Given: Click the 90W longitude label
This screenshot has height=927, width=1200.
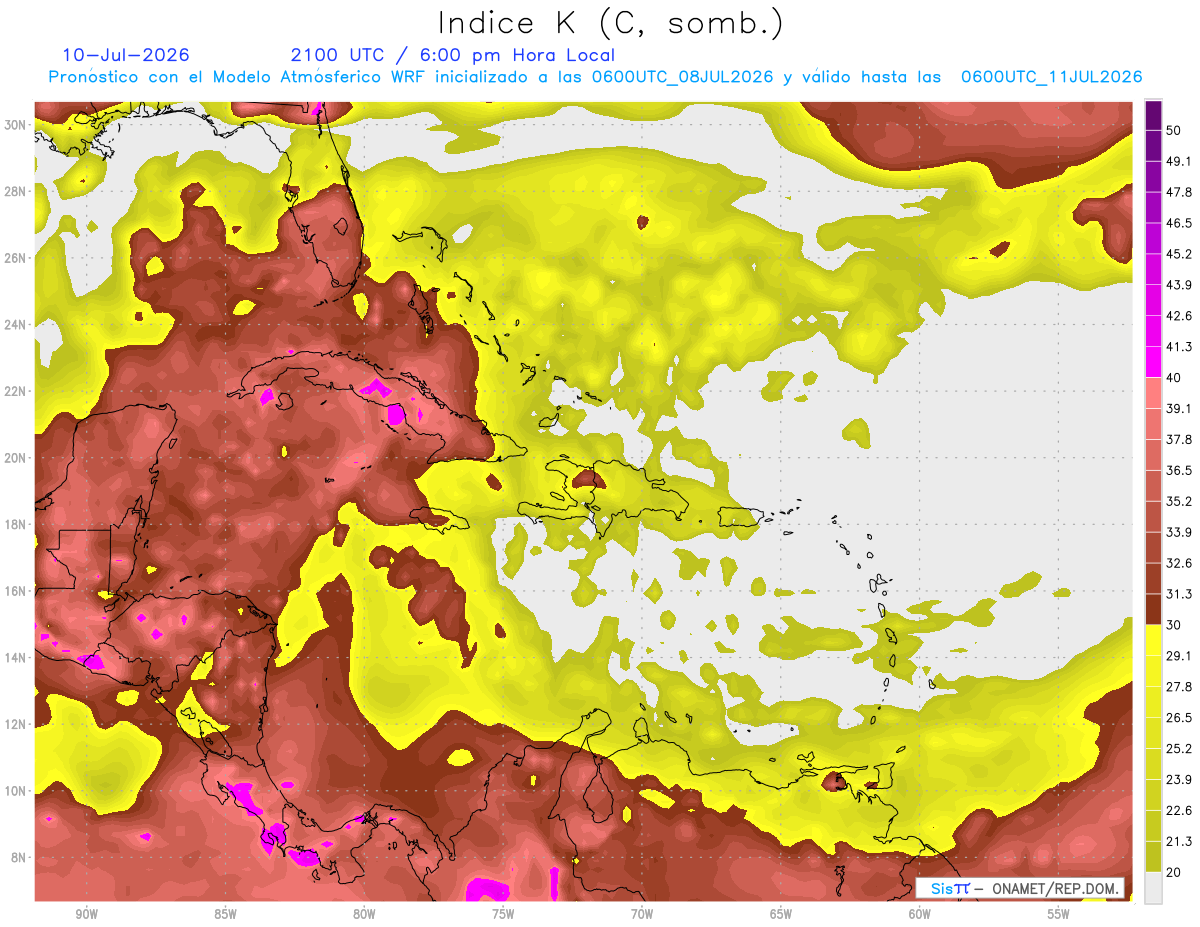Looking at the screenshot, I should click(87, 914).
